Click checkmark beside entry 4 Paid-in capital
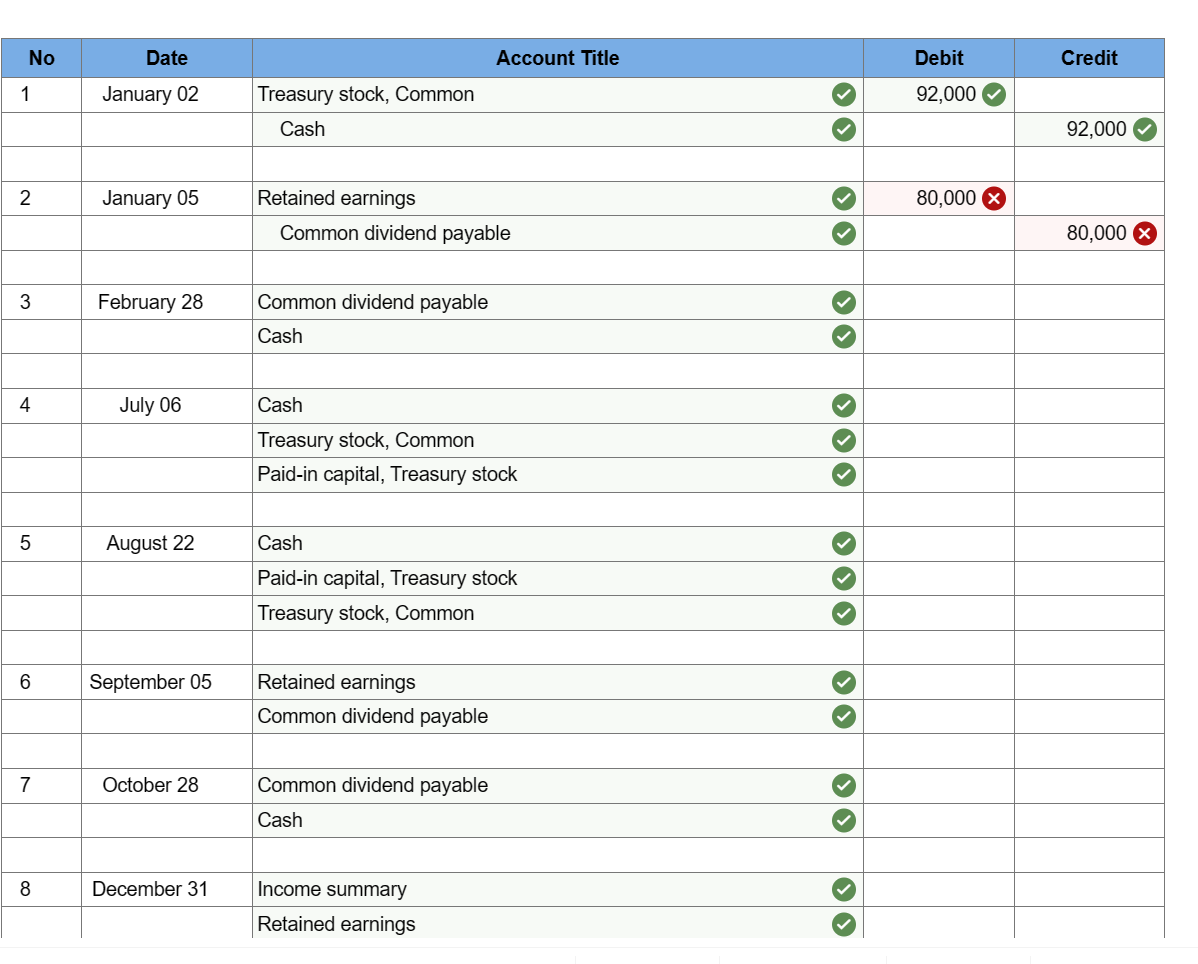 click(x=843, y=474)
